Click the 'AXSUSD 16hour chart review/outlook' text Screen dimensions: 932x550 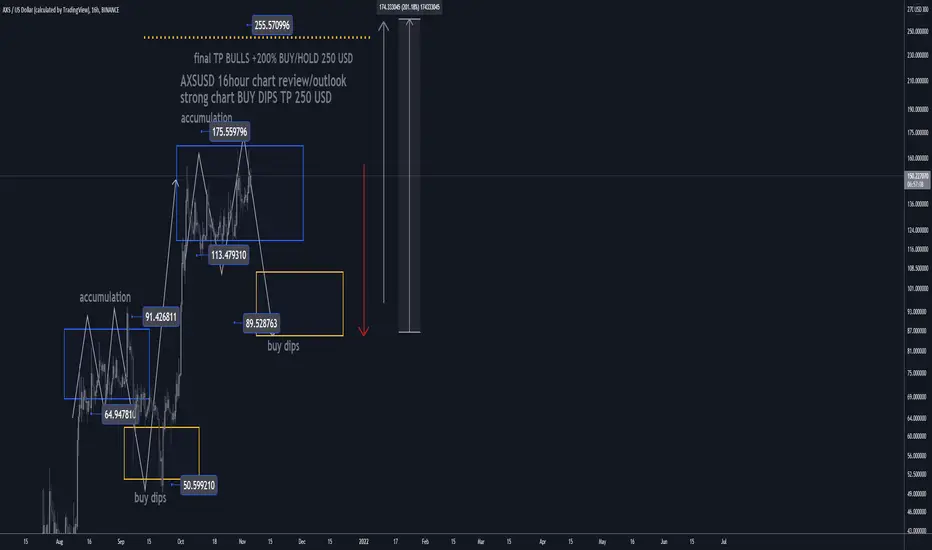pyautogui.click(x=263, y=81)
